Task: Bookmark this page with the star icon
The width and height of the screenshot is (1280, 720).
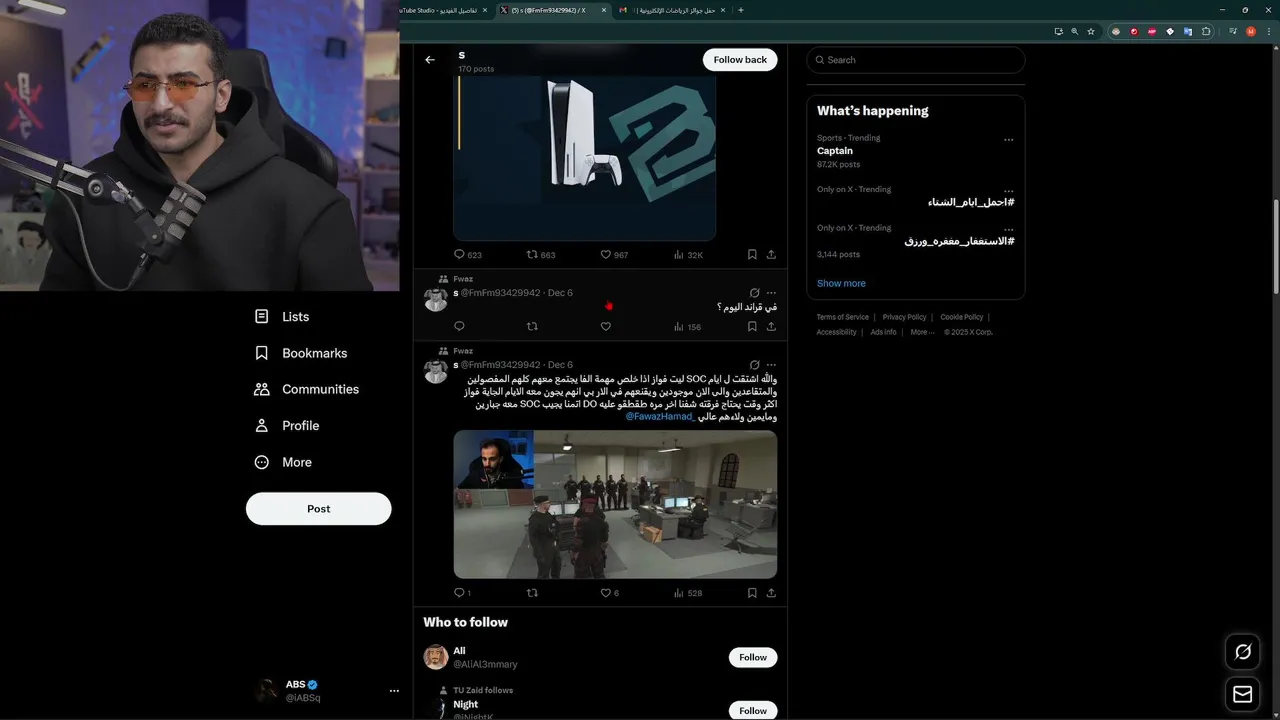Action: pyautogui.click(x=1091, y=31)
